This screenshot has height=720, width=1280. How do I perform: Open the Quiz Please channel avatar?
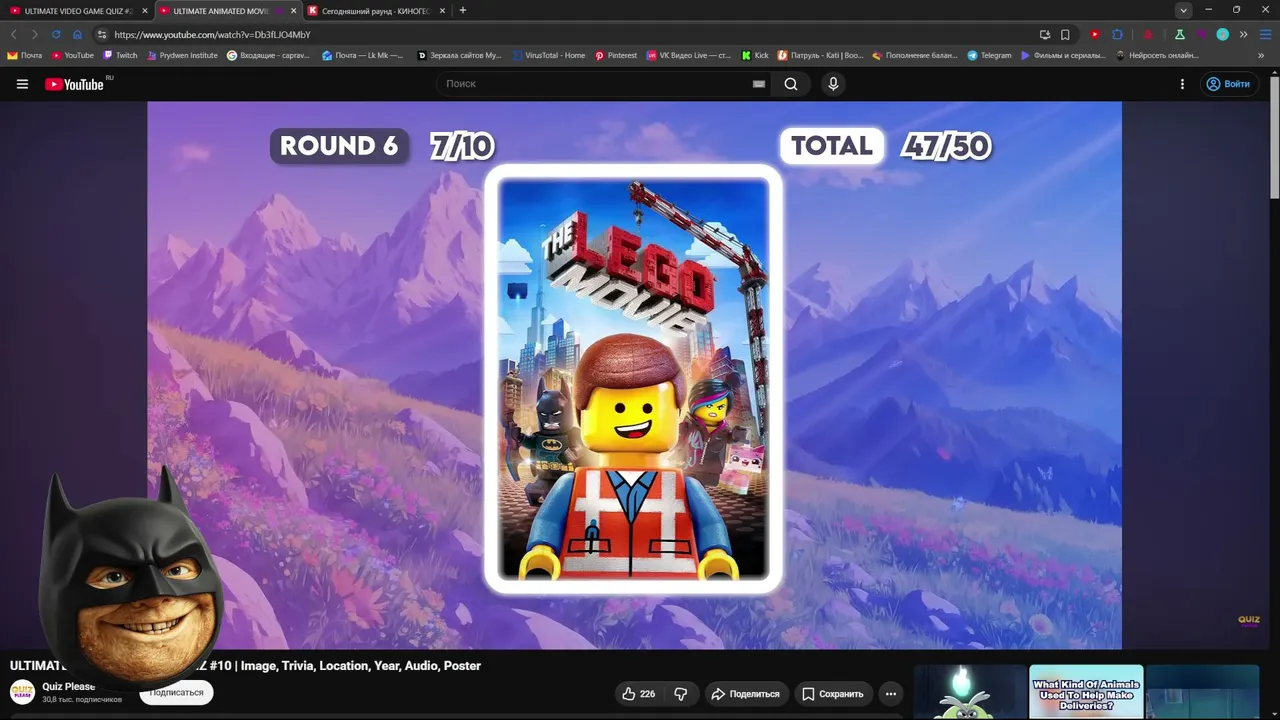22,692
